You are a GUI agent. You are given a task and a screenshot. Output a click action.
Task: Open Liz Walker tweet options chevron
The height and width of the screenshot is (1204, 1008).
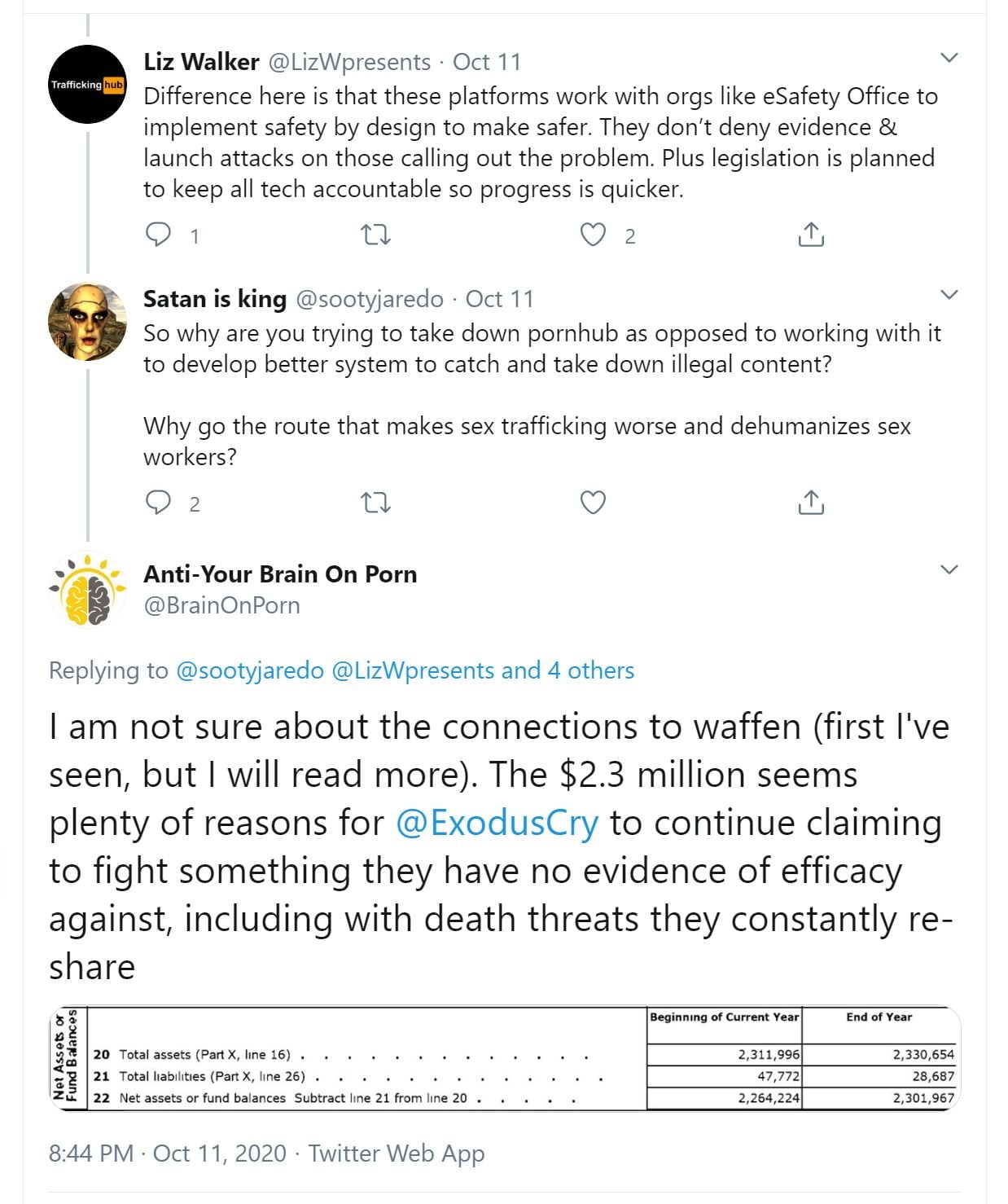point(949,58)
